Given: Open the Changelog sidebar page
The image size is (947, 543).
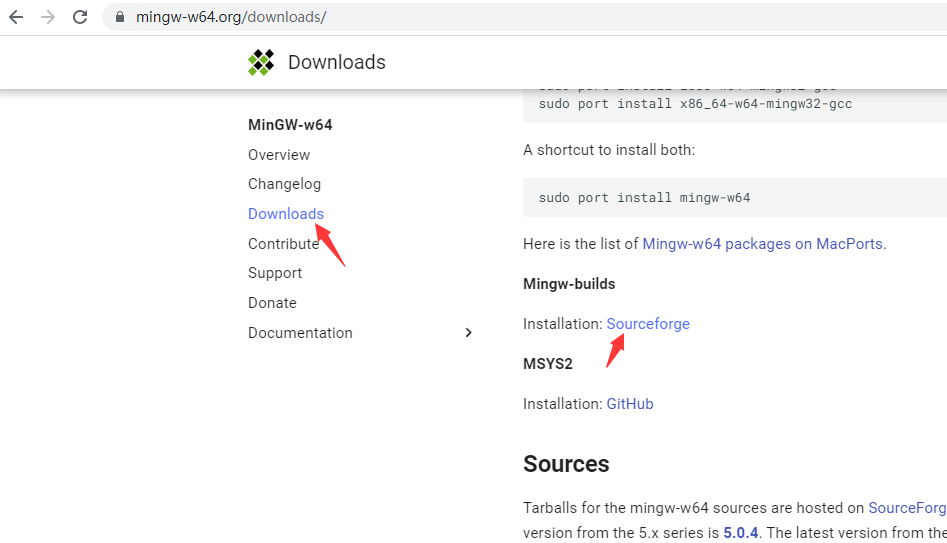Looking at the screenshot, I should pyautogui.click(x=284, y=184).
